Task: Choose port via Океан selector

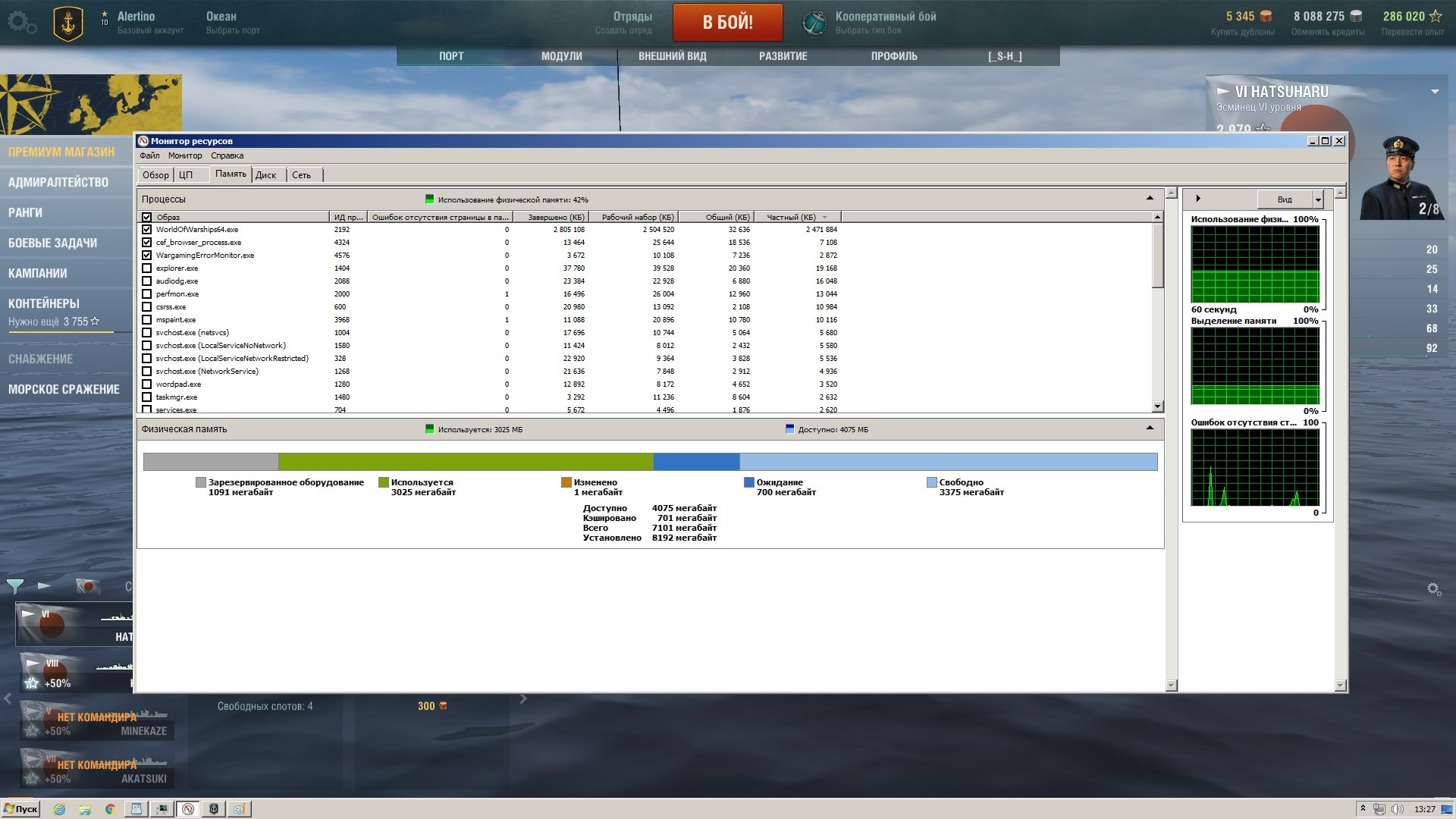Action: (233, 23)
